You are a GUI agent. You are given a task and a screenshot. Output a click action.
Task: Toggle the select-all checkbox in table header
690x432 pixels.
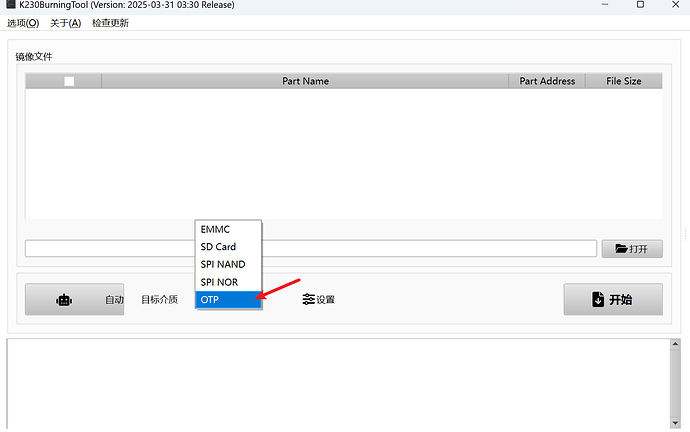(x=69, y=81)
